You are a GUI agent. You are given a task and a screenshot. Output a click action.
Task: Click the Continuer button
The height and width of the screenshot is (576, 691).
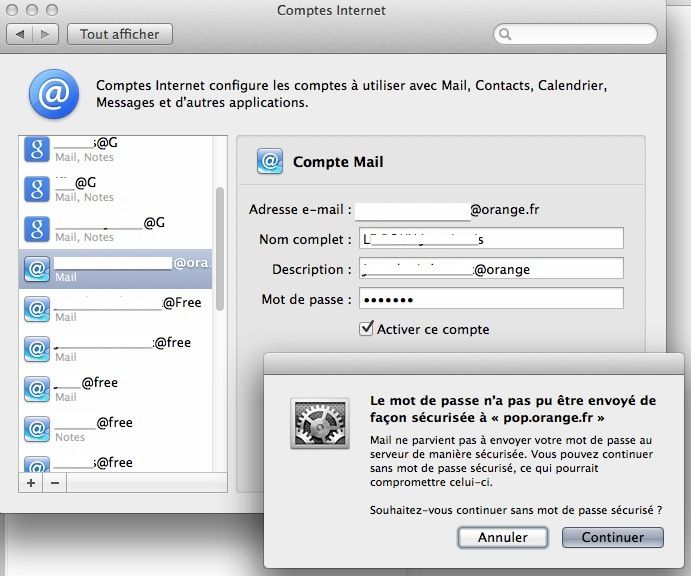point(613,537)
